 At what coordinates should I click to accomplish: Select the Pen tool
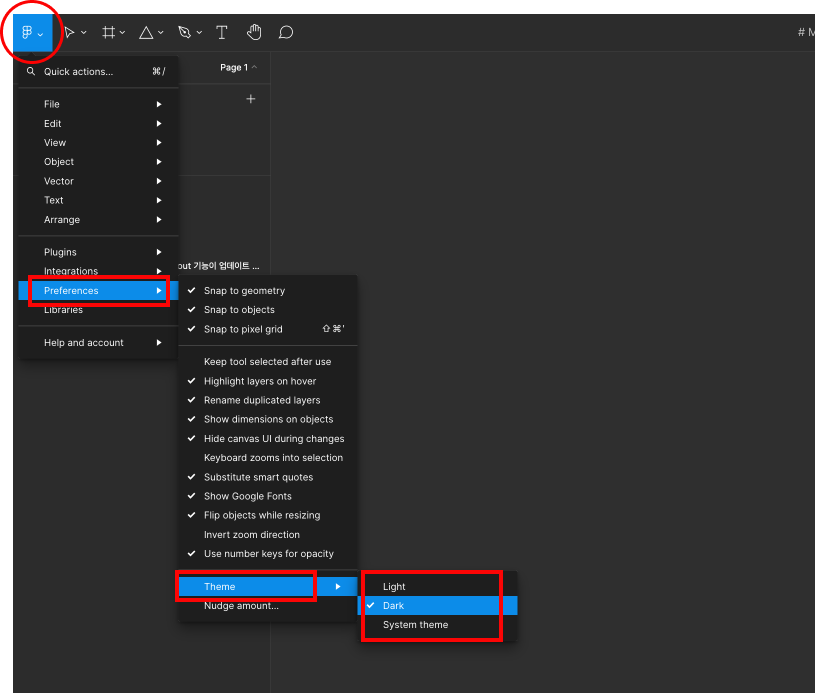184,31
